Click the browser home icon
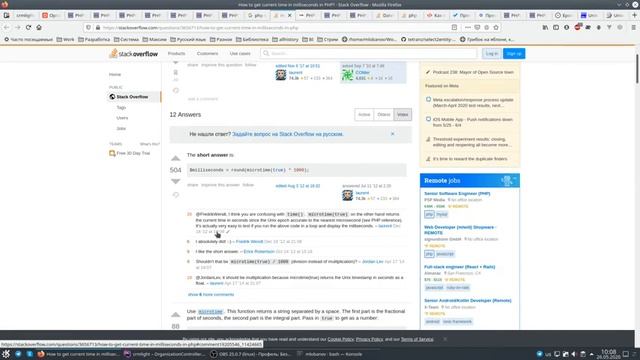This screenshot has width=640, height=360. pos(39,27)
